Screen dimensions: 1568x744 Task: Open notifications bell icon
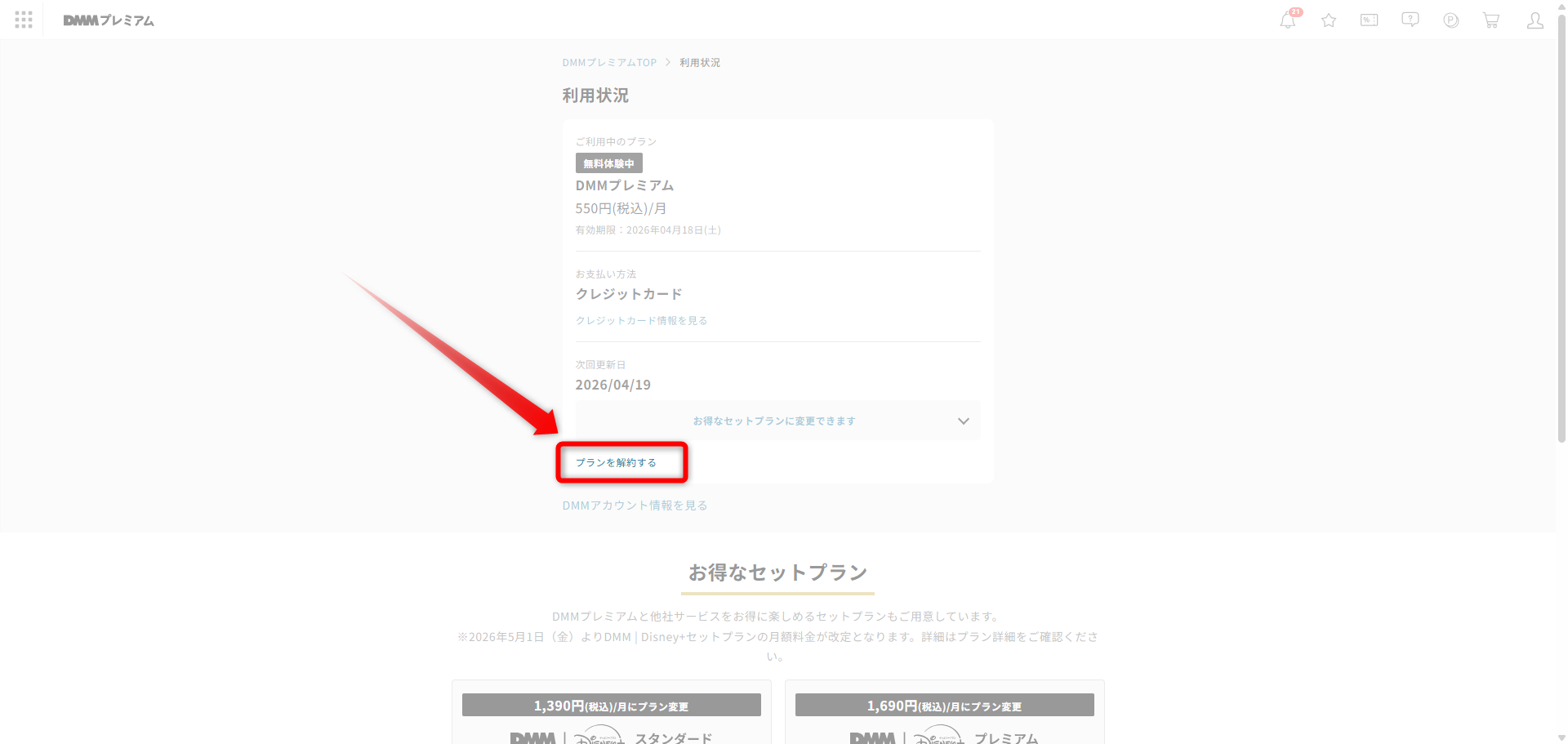click(1289, 20)
